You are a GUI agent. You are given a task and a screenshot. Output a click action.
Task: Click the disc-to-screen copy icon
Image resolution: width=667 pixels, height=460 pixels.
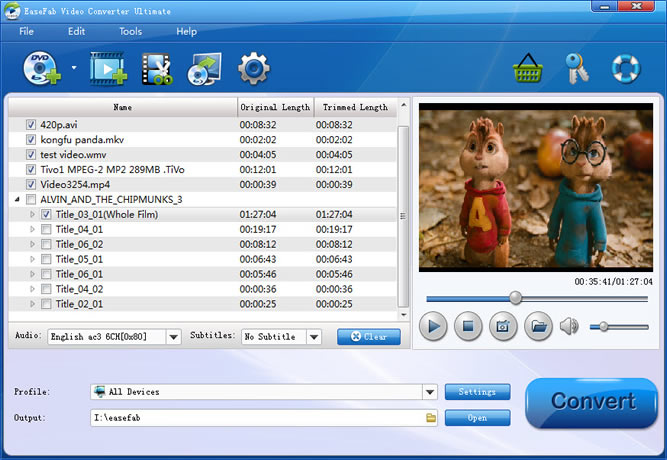click(205, 69)
